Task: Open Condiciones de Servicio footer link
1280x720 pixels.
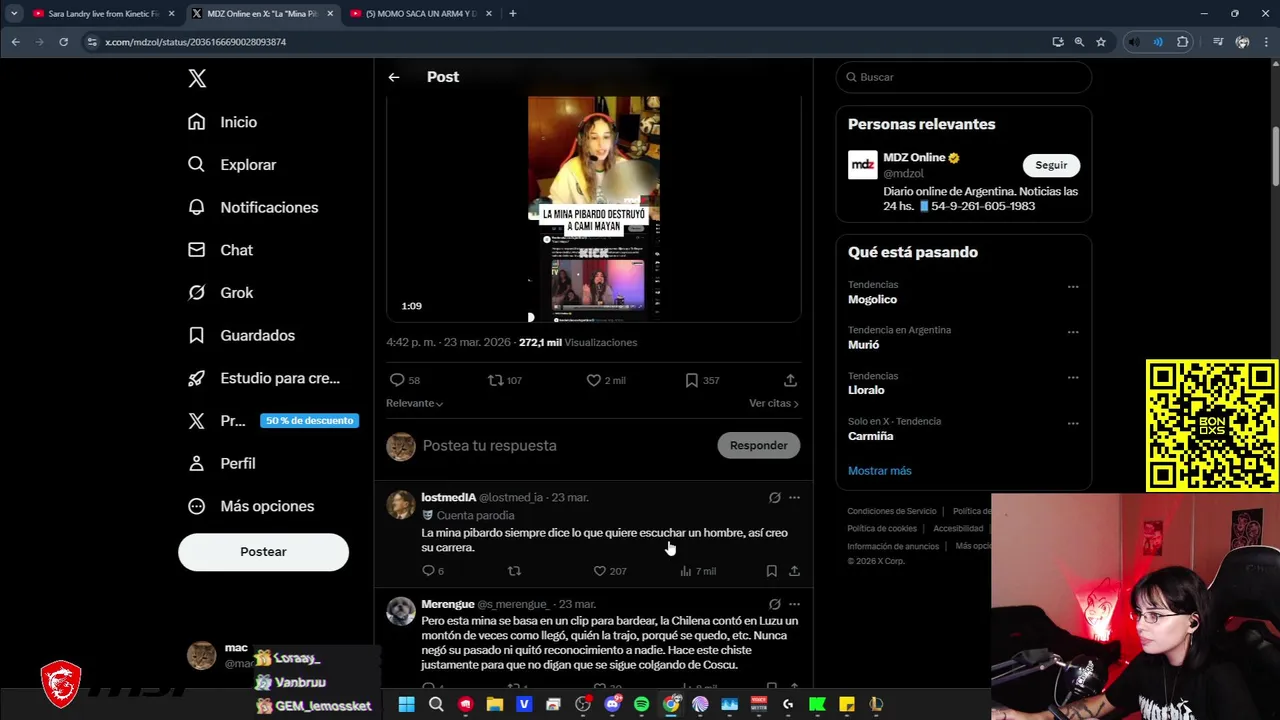Action: coord(892,511)
